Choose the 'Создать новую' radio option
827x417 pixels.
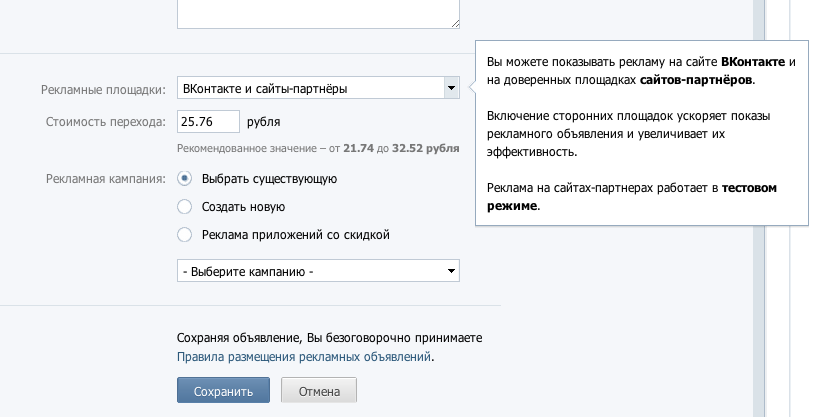click(x=183, y=207)
